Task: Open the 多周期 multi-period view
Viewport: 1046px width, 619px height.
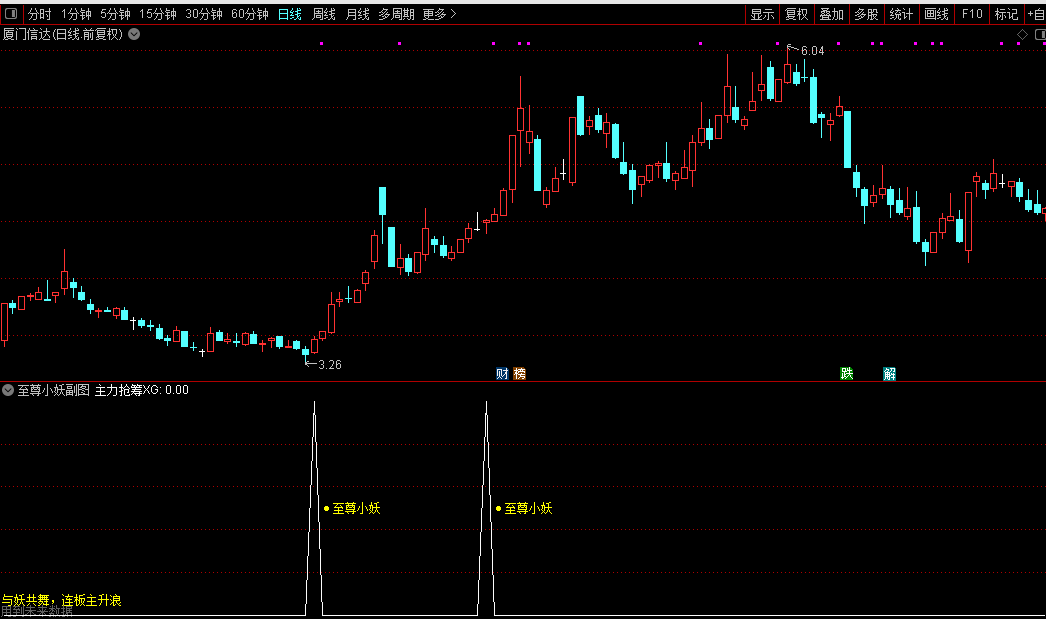Action: click(x=396, y=14)
